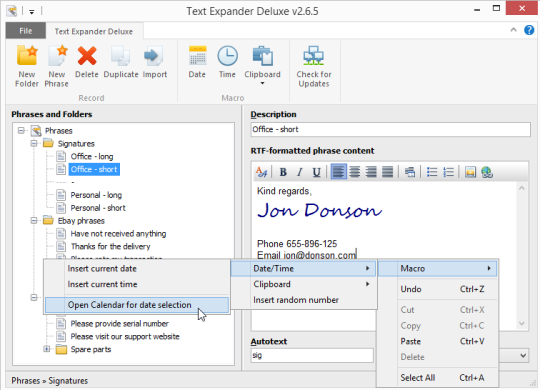Add a New Phrase from the ribbon
Viewport: 540px width, 390px height.
pyautogui.click(x=56, y=66)
